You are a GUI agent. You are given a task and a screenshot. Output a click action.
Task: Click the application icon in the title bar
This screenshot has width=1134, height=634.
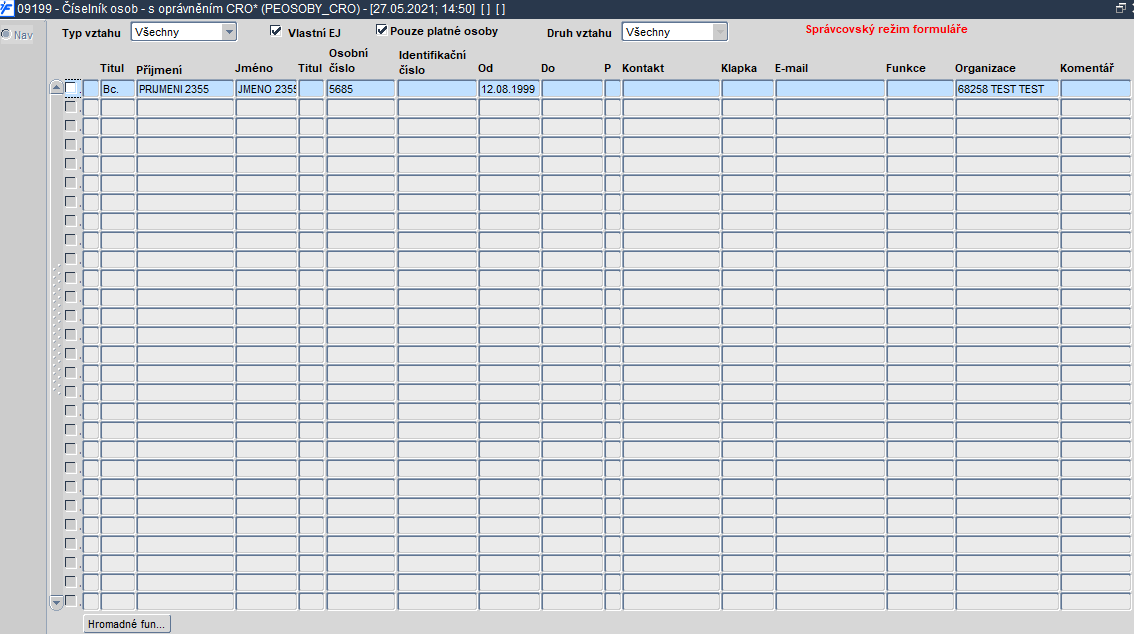[7, 9]
